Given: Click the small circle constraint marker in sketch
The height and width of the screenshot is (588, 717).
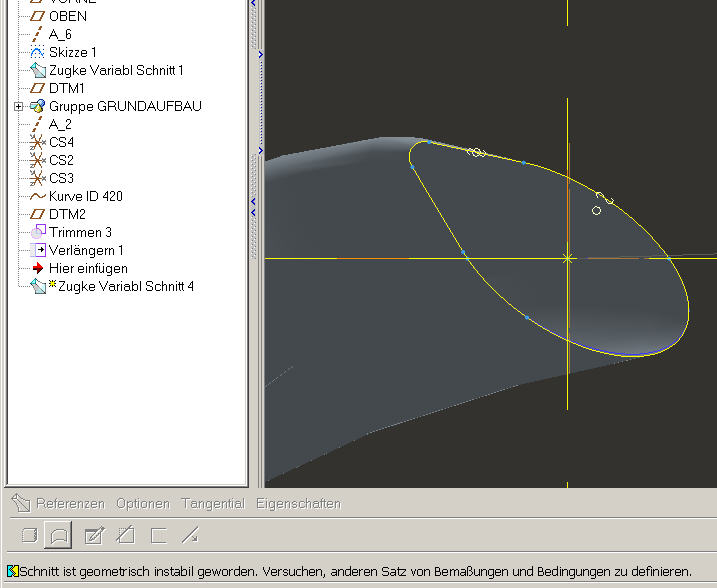Looking at the screenshot, I should (596, 210).
